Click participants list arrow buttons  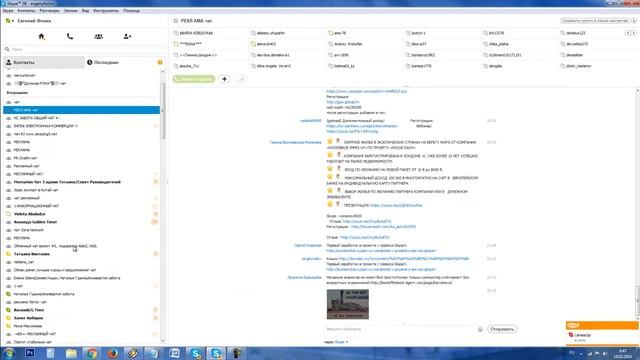[x=631, y=33]
